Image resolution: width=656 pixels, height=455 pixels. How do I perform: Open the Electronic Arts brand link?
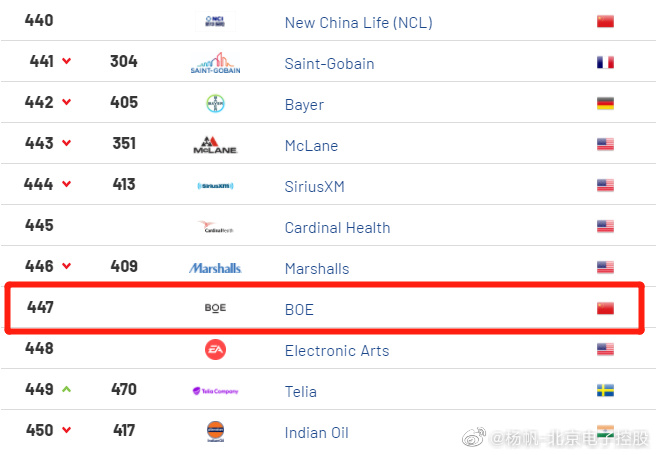pyautogui.click(x=337, y=350)
